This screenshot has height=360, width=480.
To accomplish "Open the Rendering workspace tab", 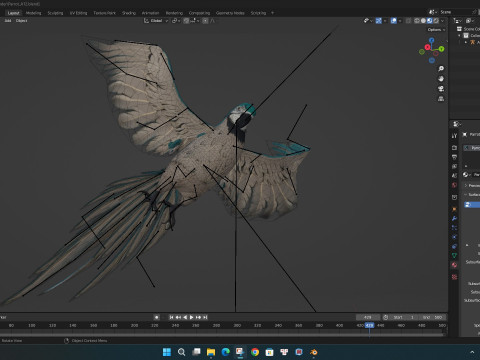I will tap(174, 13).
